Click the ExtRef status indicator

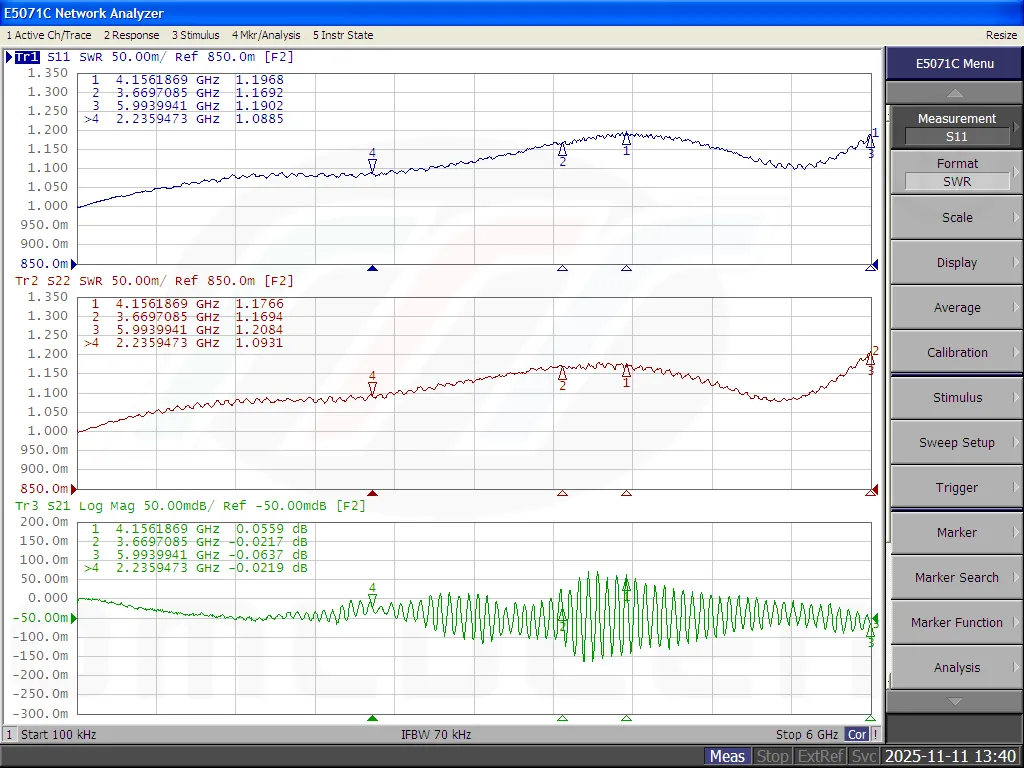click(821, 756)
